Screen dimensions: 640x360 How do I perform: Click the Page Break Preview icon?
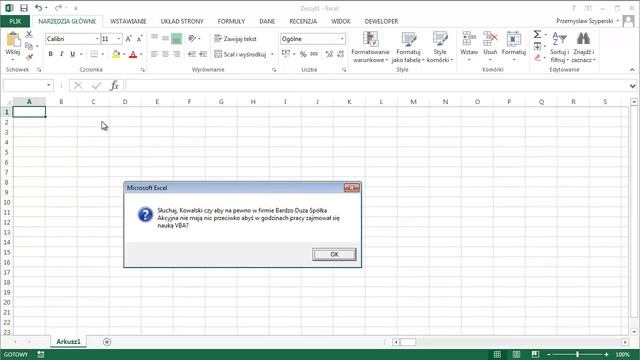tap(536, 354)
